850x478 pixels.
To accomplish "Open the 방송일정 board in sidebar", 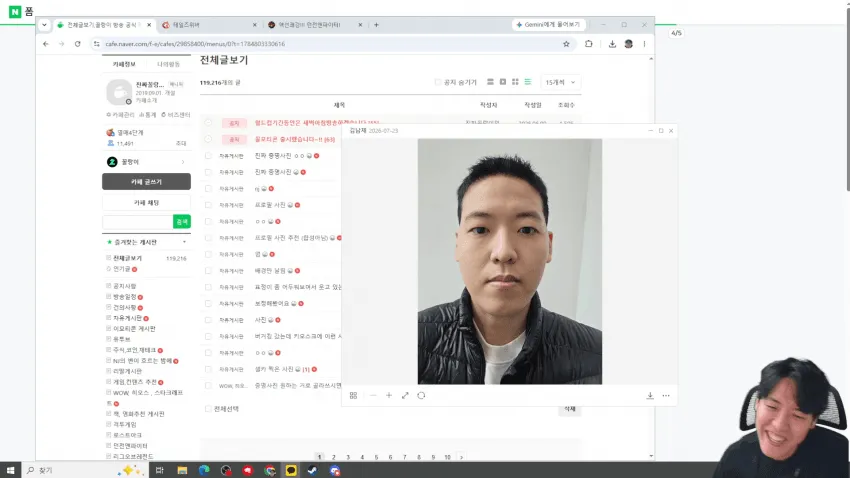I will click(x=124, y=297).
